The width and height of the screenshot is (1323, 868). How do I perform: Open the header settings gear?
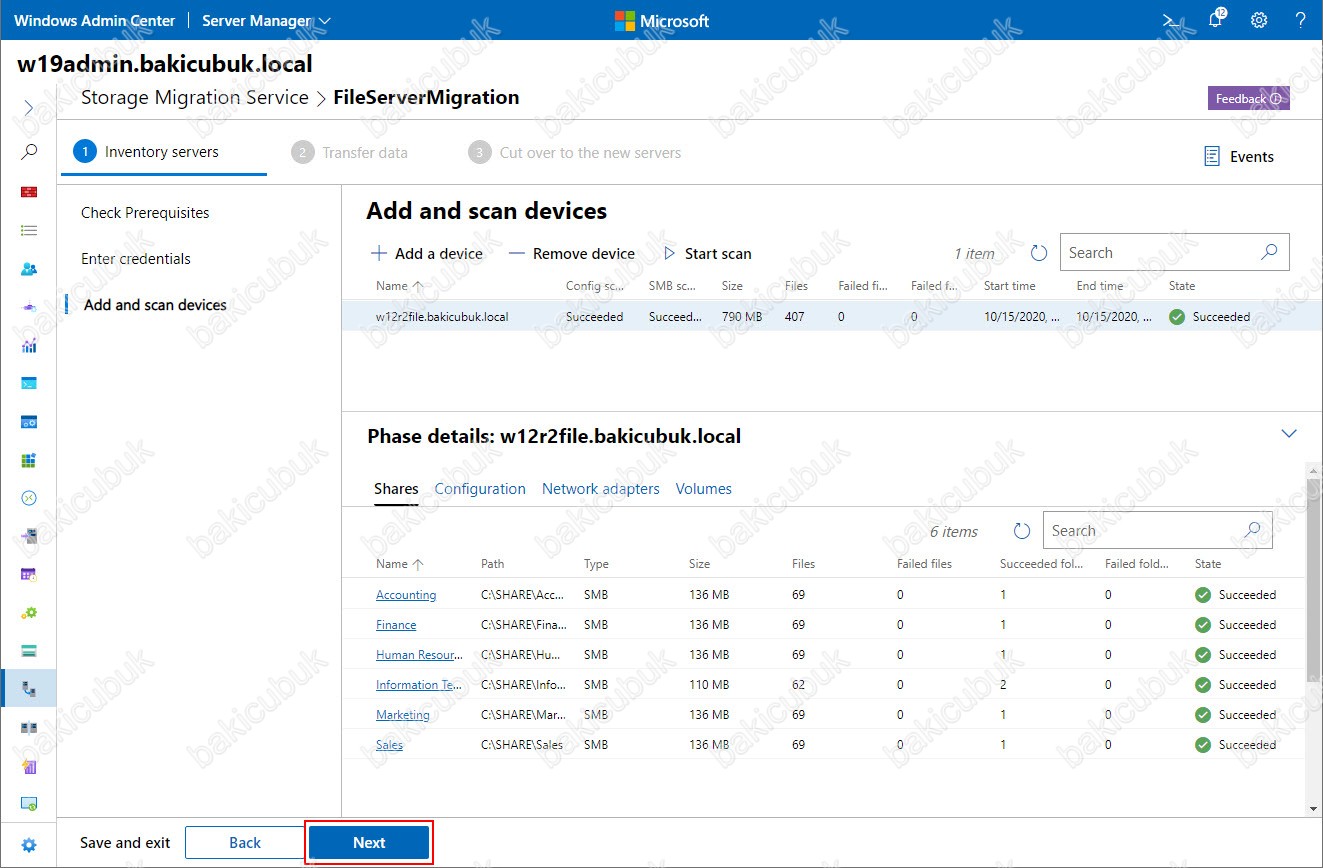pos(1259,20)
